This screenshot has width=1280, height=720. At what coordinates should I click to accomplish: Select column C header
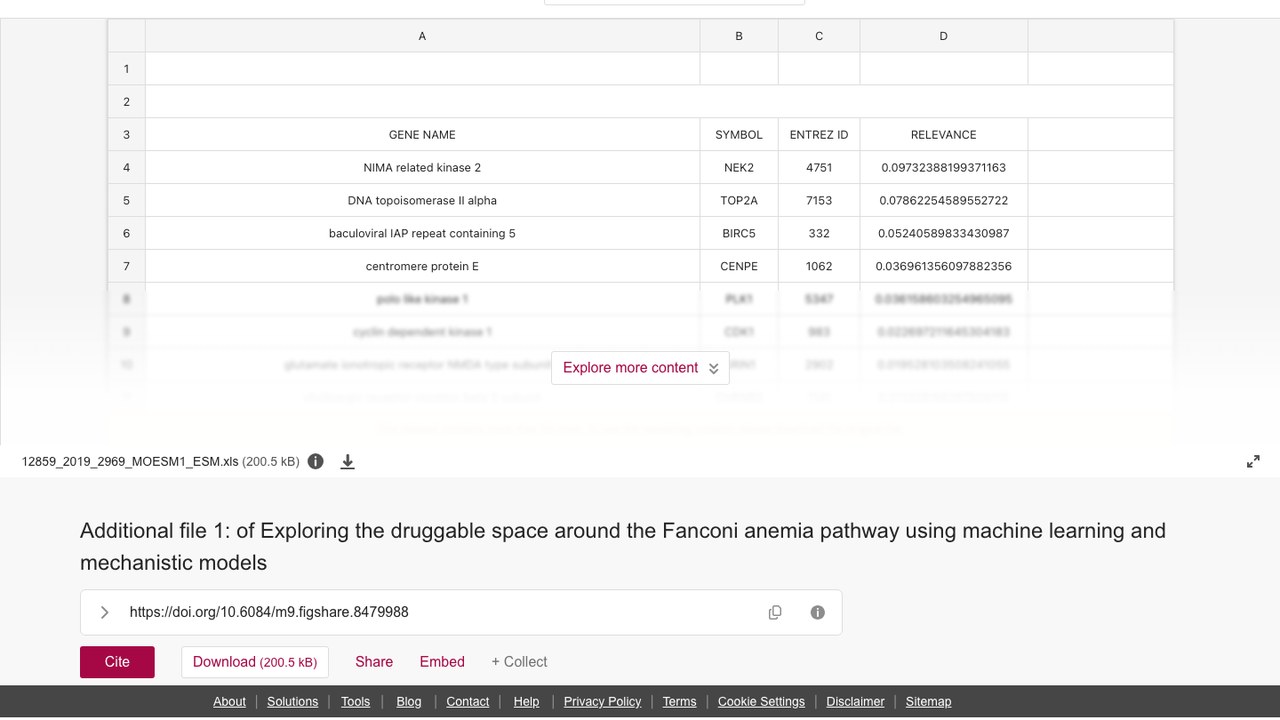click(819, 36)
